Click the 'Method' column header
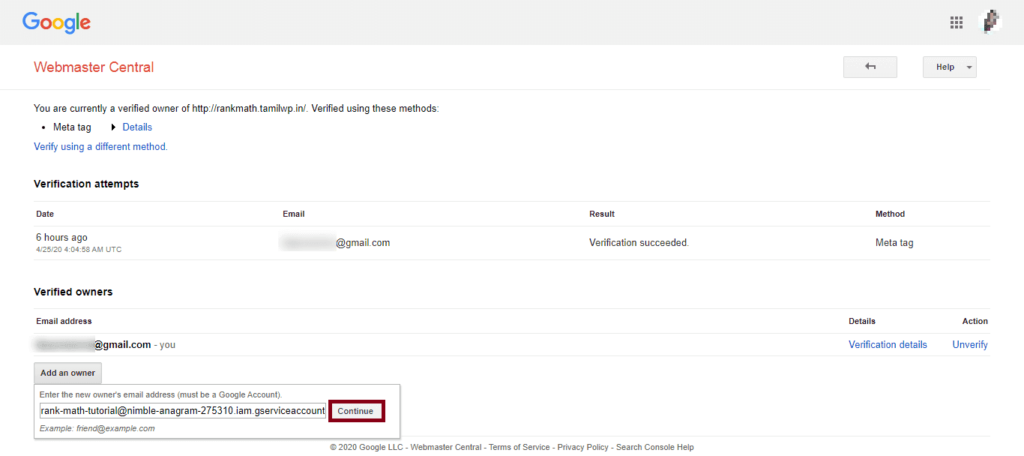This screenshot has height=456, width=1024. tap(889, 214)
